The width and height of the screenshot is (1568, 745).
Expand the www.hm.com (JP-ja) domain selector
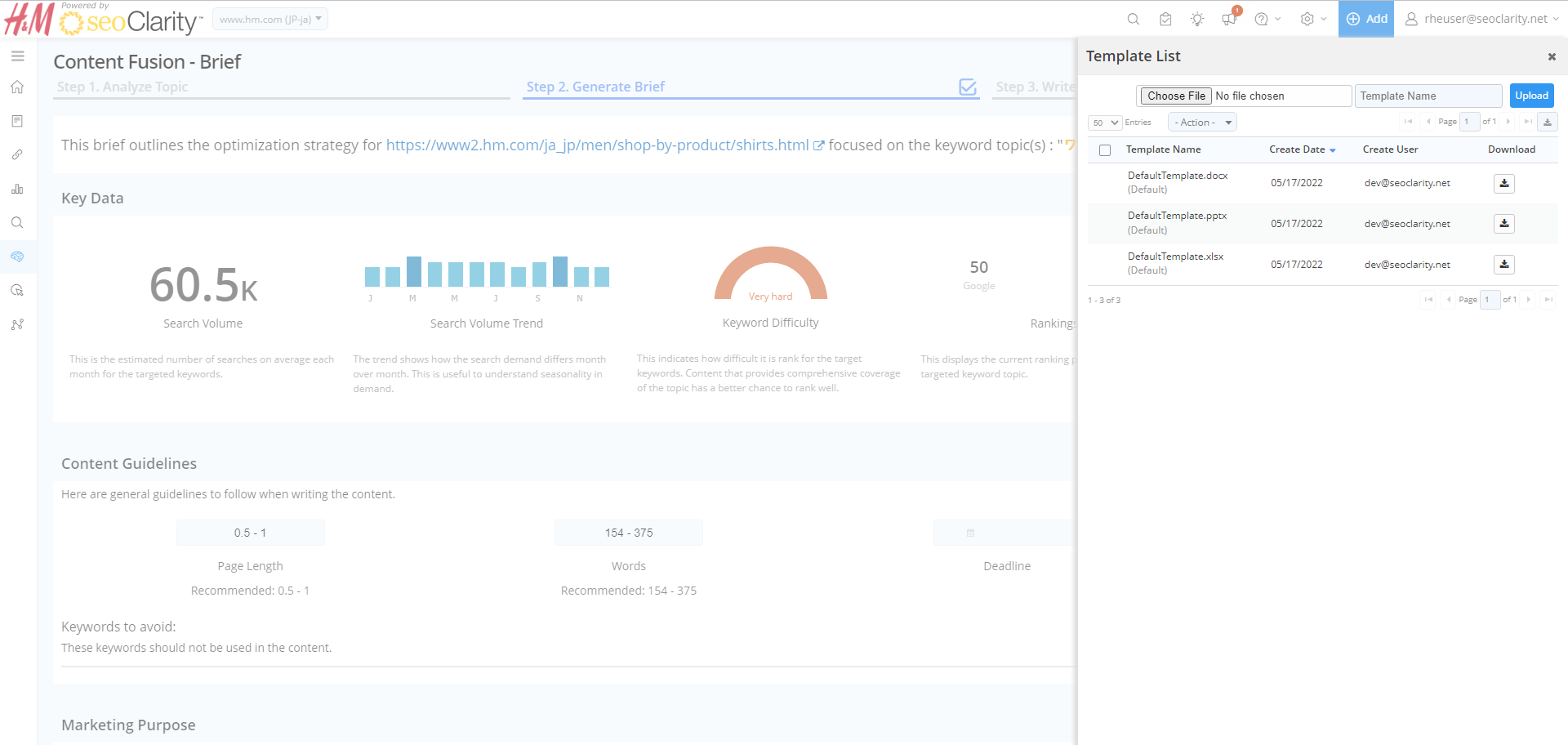(x=270, y=19)
